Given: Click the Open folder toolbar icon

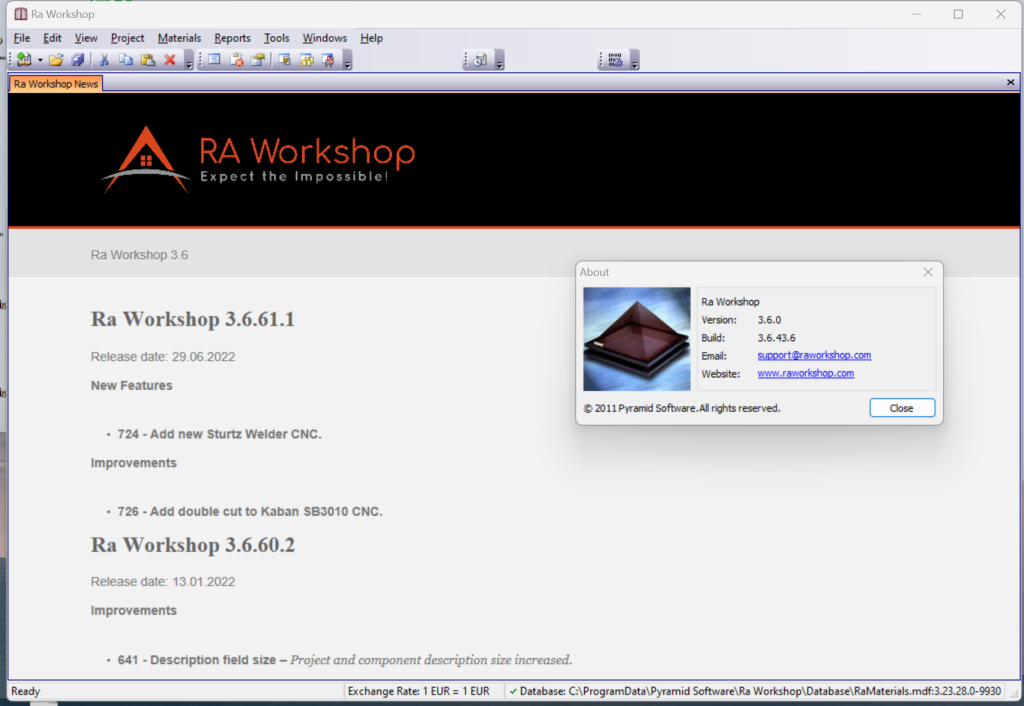Looking at the screenshot, I should tap(56, 60).
